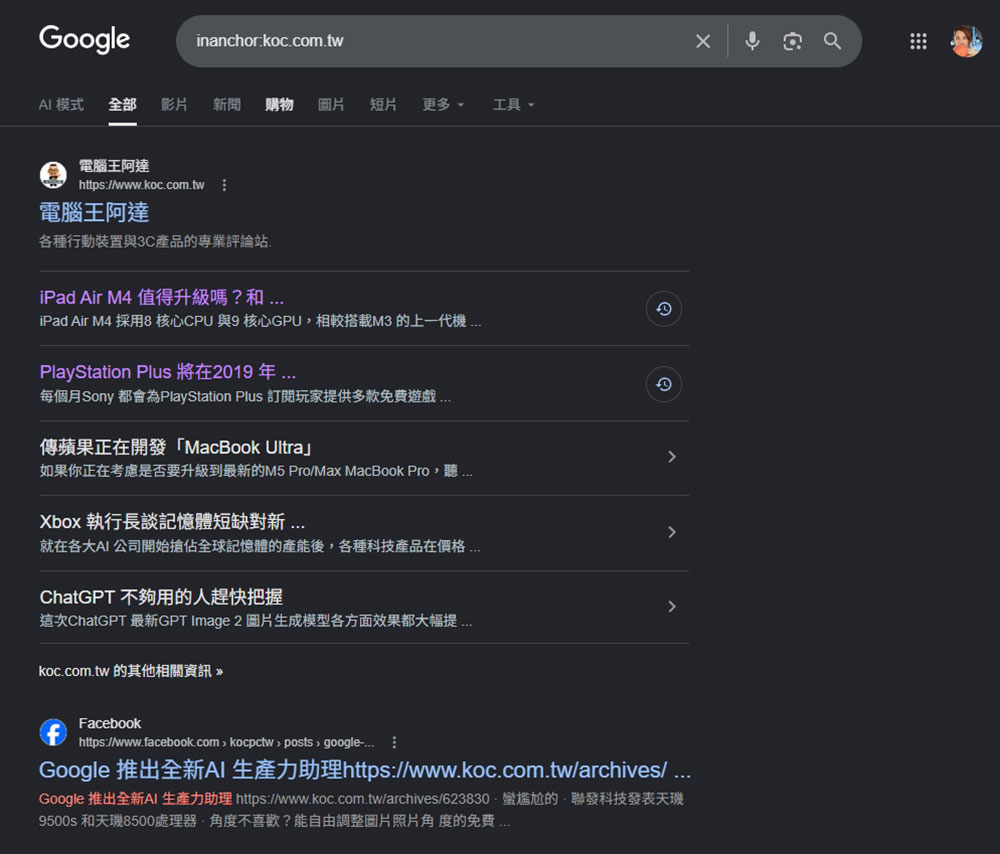Open the Google apps grid icon
This screenshot has height=854, width=1000.
coord(918,41)
